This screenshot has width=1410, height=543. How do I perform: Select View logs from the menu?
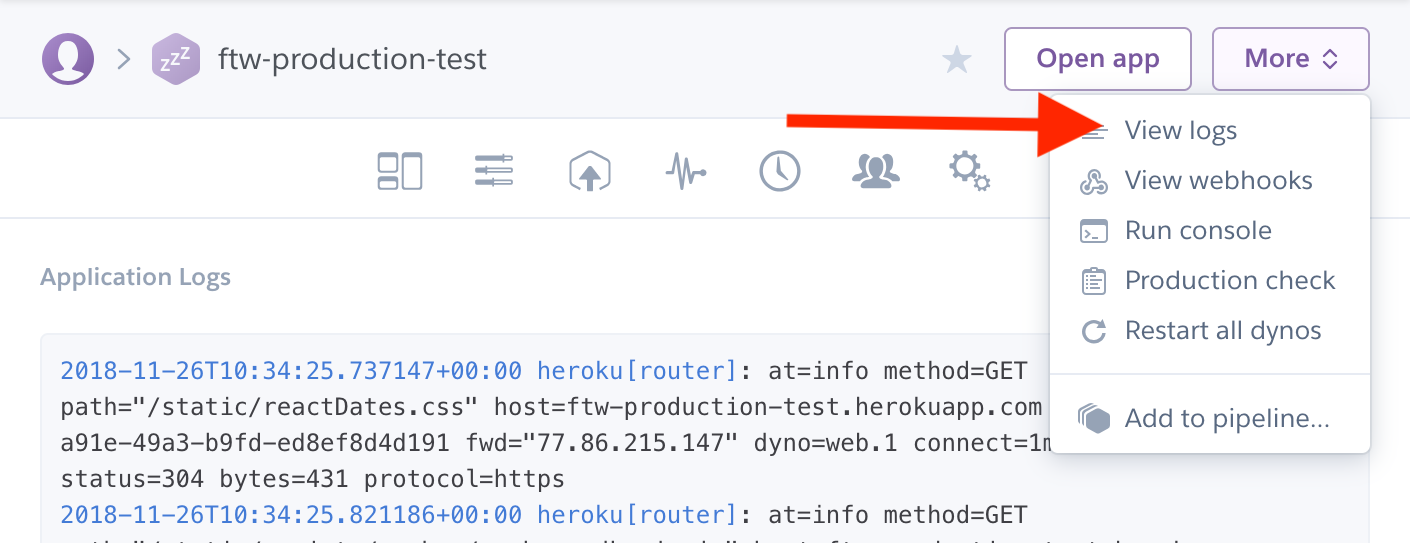[x=1180, y=131]
